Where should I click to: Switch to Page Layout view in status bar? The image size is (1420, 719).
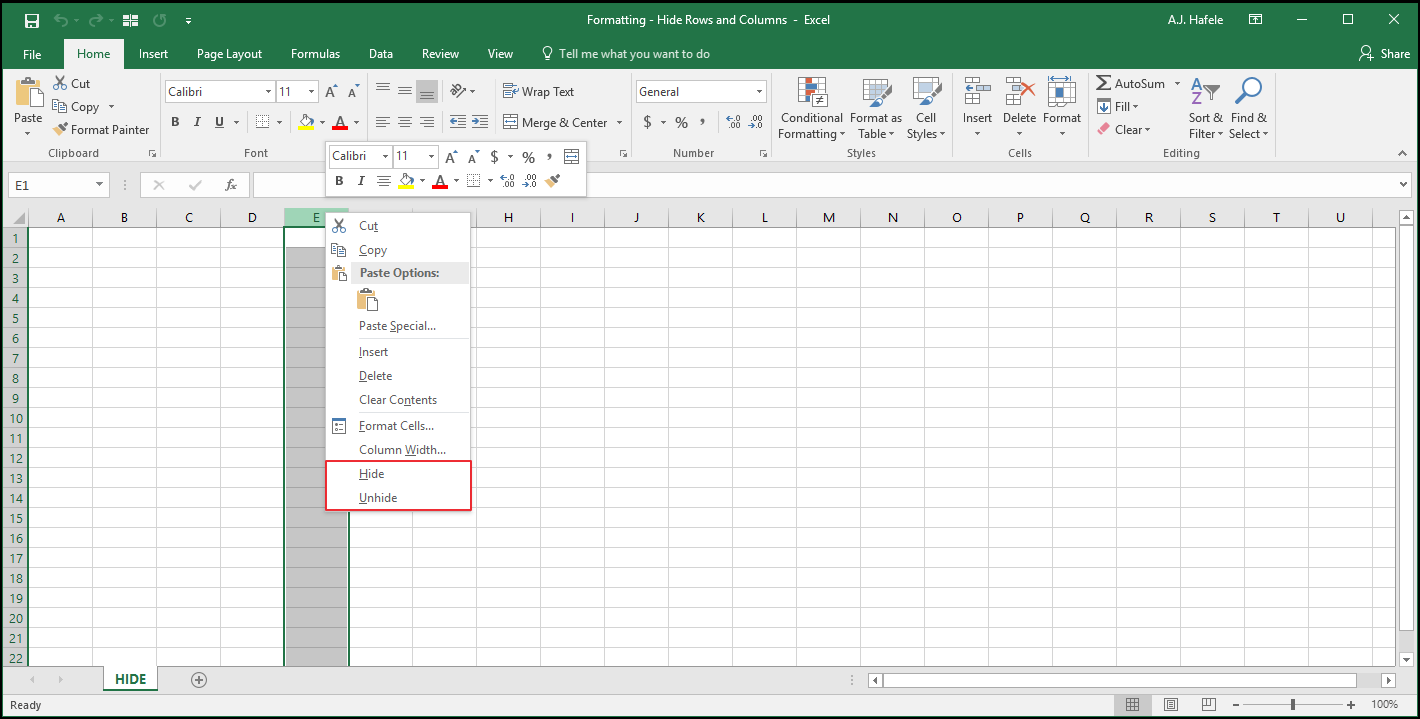click(x=1170, y=705)
